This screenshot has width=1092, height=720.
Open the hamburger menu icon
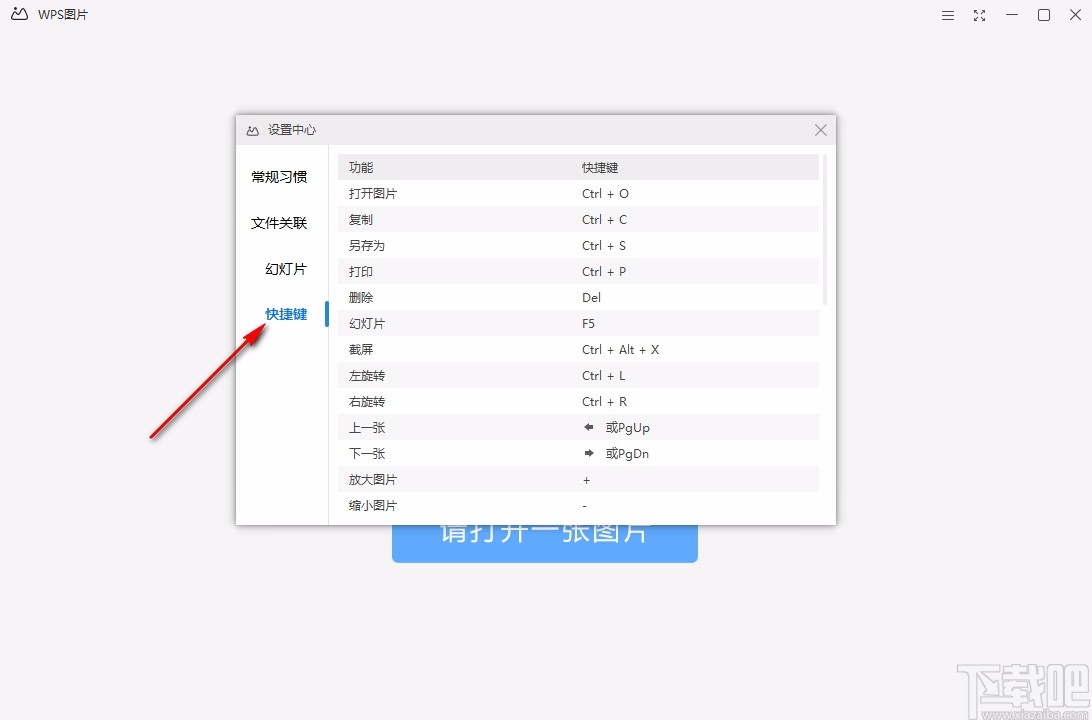point(947,15)
